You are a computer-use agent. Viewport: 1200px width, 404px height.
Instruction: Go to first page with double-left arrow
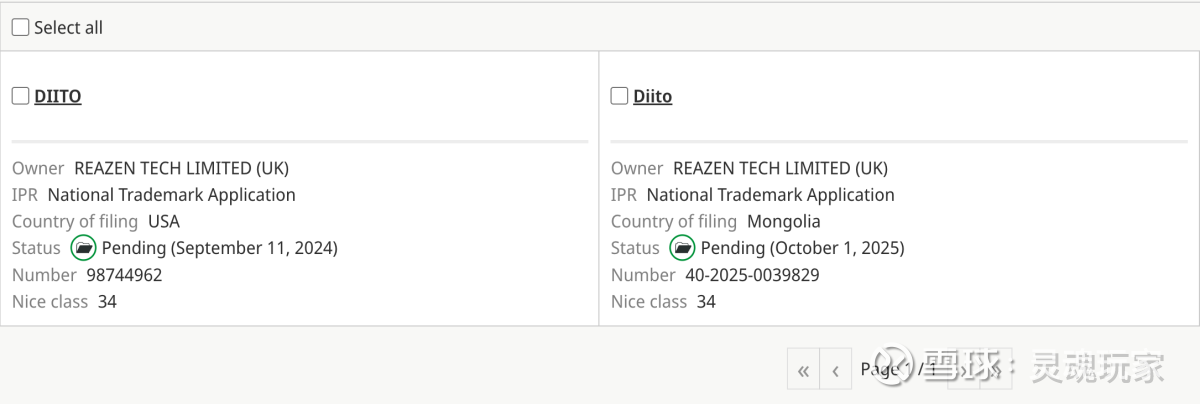coord(803,370)
